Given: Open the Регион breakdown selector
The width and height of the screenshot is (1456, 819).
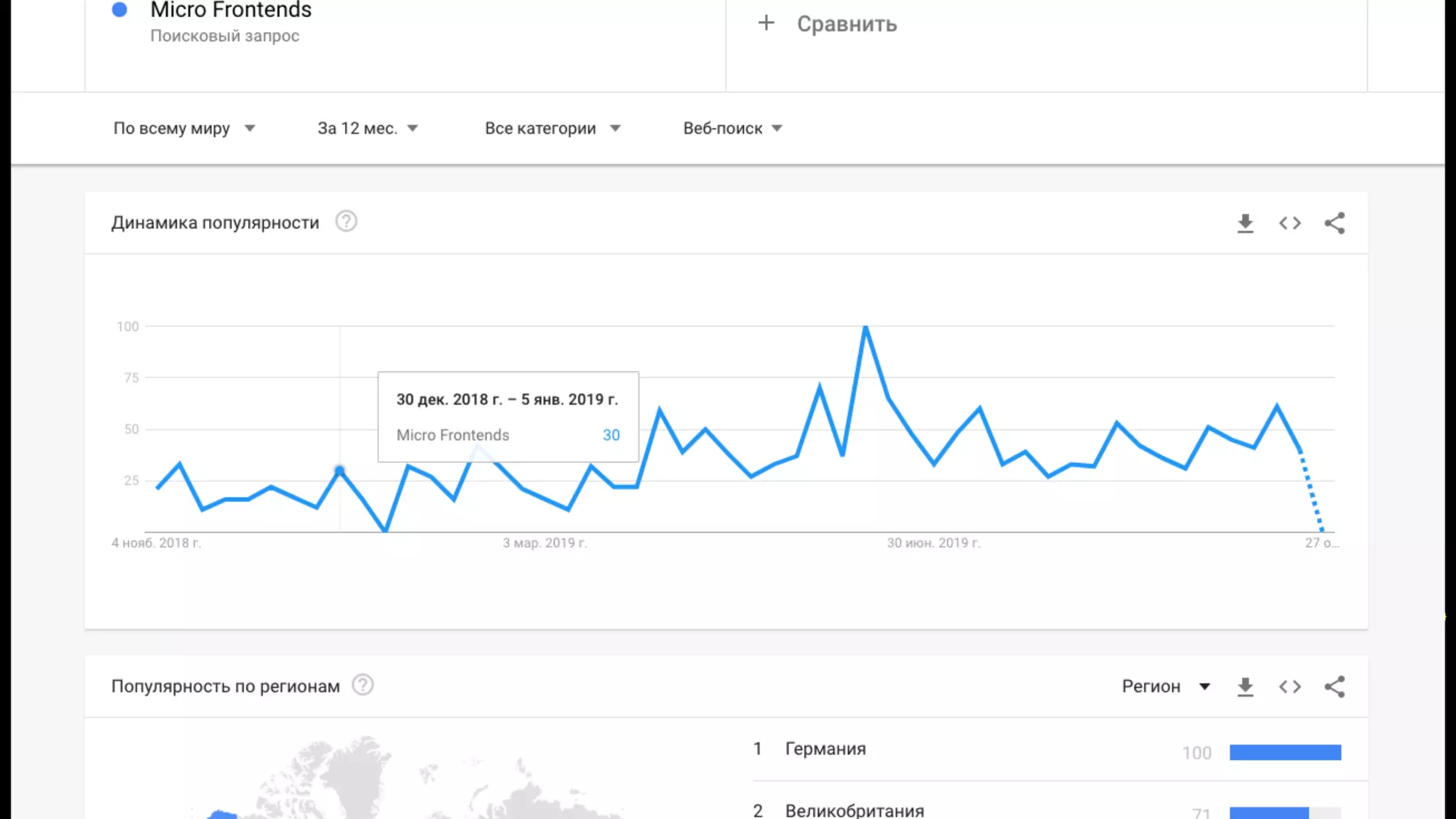Looking at the screenshot, I should coord(1165,687).
